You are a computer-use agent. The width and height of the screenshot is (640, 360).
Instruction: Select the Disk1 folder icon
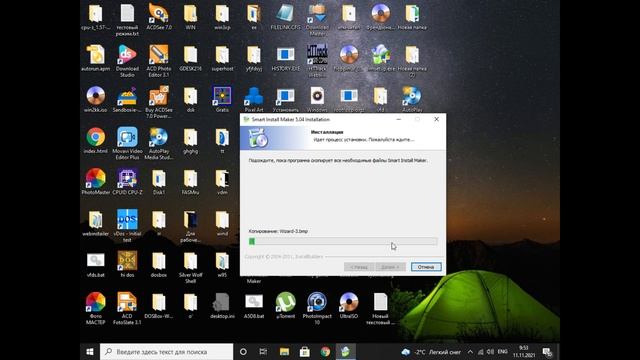[x=159, y=182]
